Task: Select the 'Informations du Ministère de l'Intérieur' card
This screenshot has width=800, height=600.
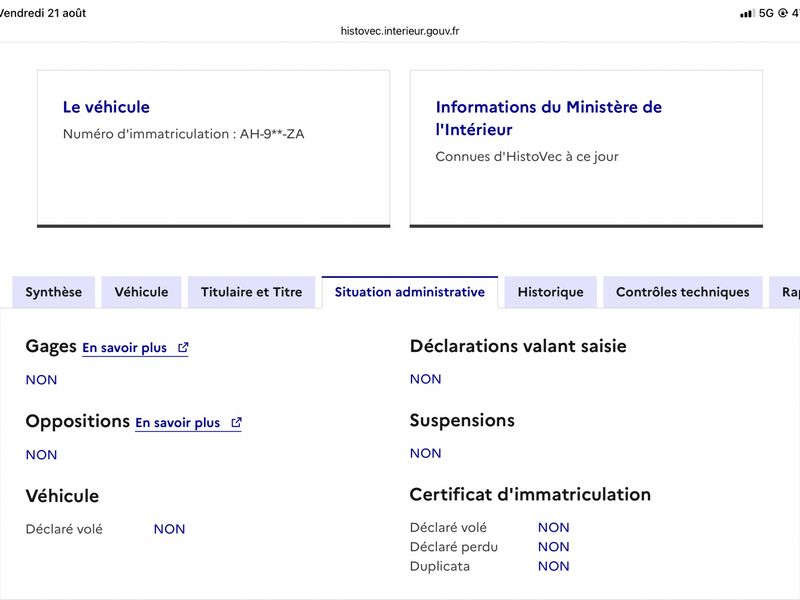Action: [x=586, y=148]
